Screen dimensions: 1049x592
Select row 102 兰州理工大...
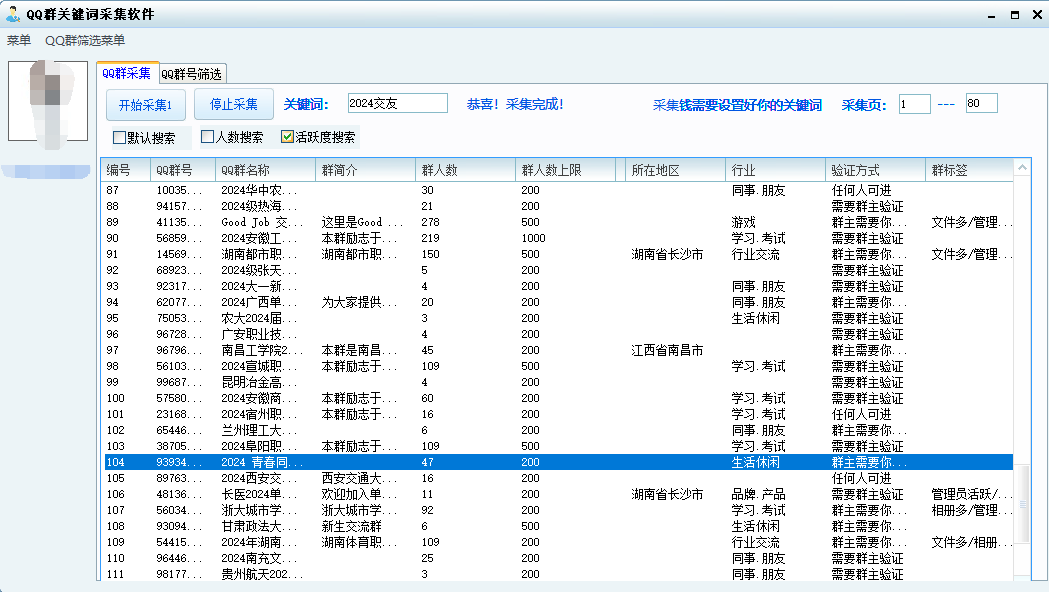pos(559,430)
